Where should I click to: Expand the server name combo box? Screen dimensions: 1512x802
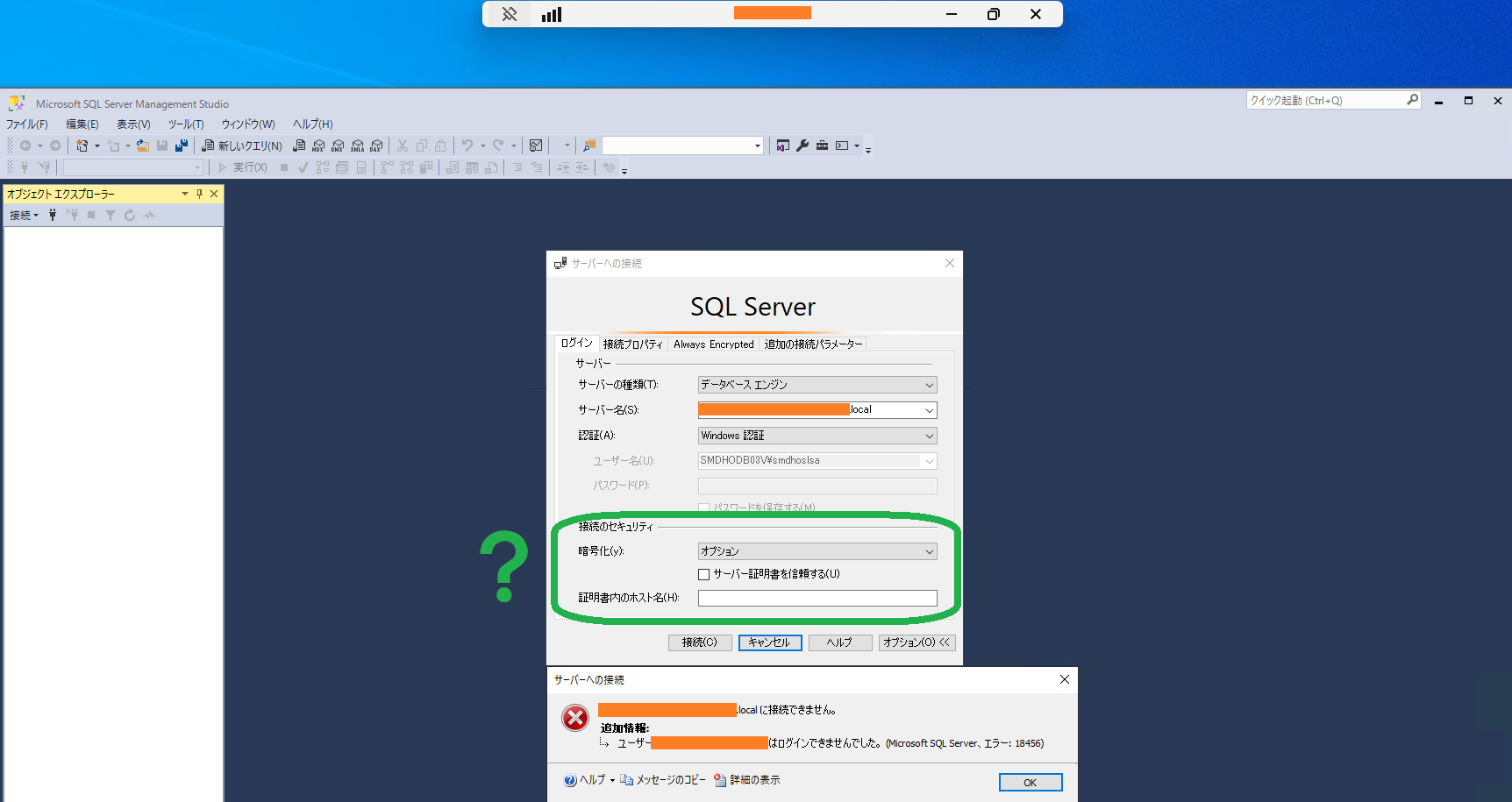(x=930, y=410)
